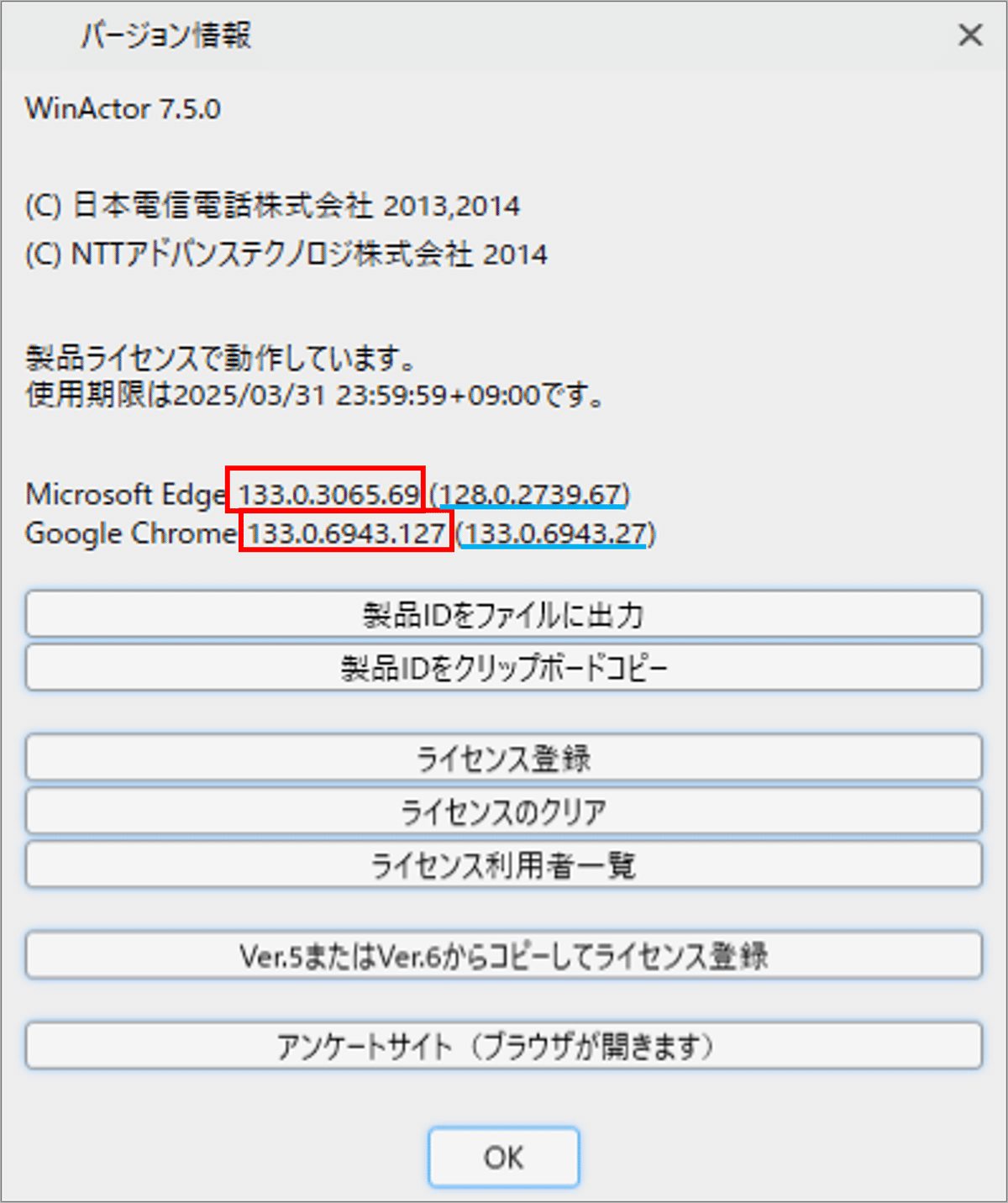This screenshot has height=1203, width=1008.
Task: Open the Chrome version link 133.0.6943.27
Action: pos(556,534)
